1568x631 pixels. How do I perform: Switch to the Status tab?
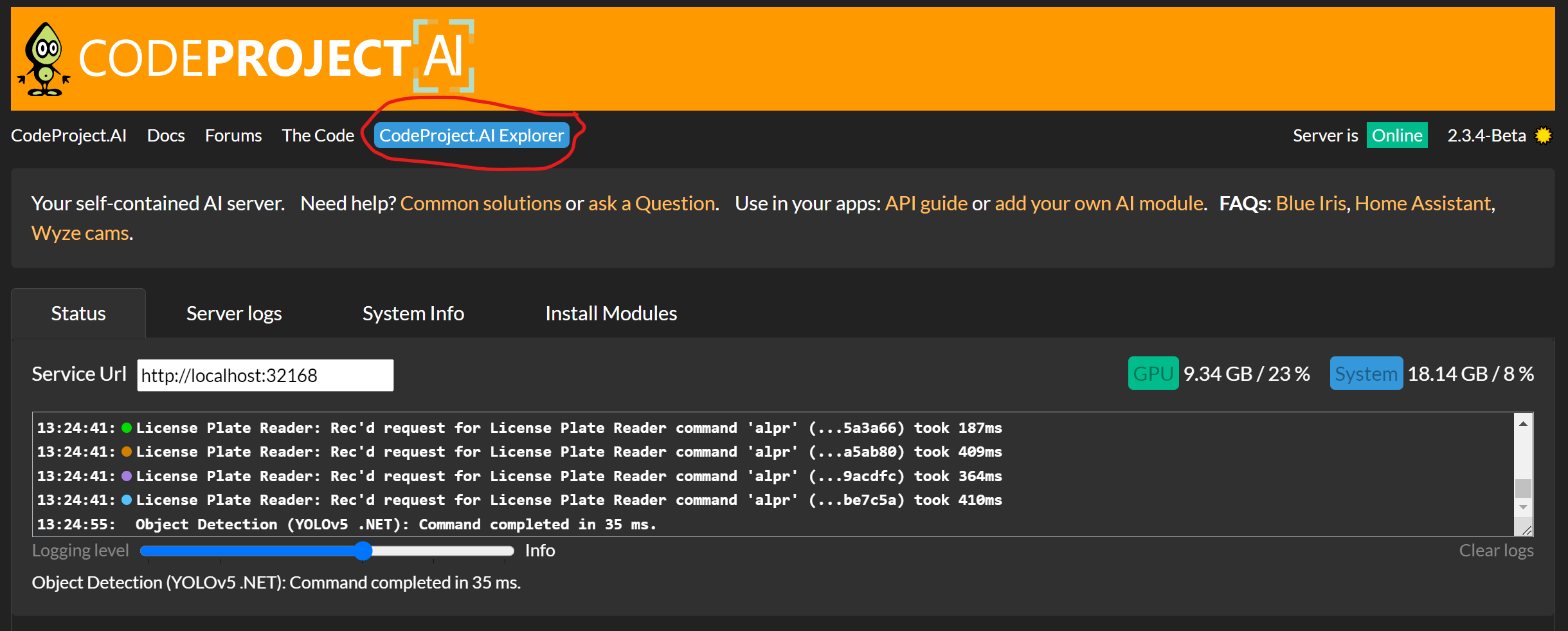pos(78,313)
